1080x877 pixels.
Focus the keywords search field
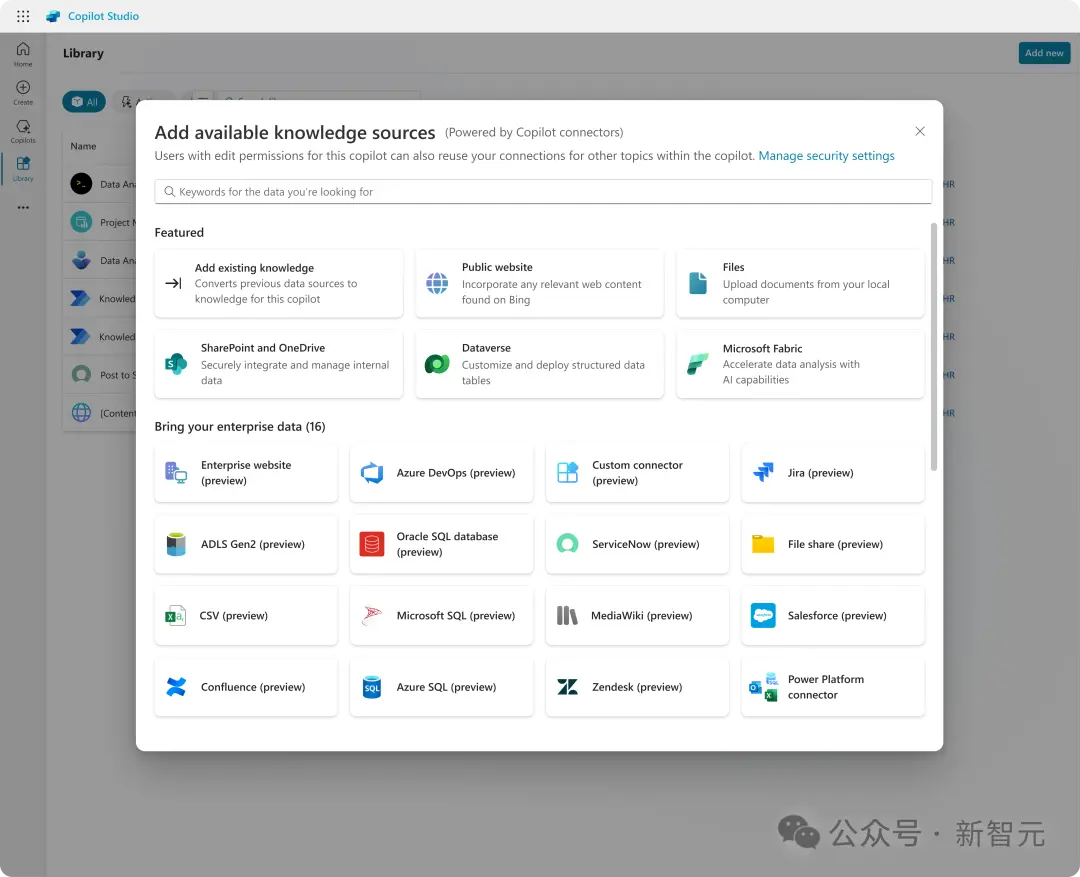tap(543, 192)
